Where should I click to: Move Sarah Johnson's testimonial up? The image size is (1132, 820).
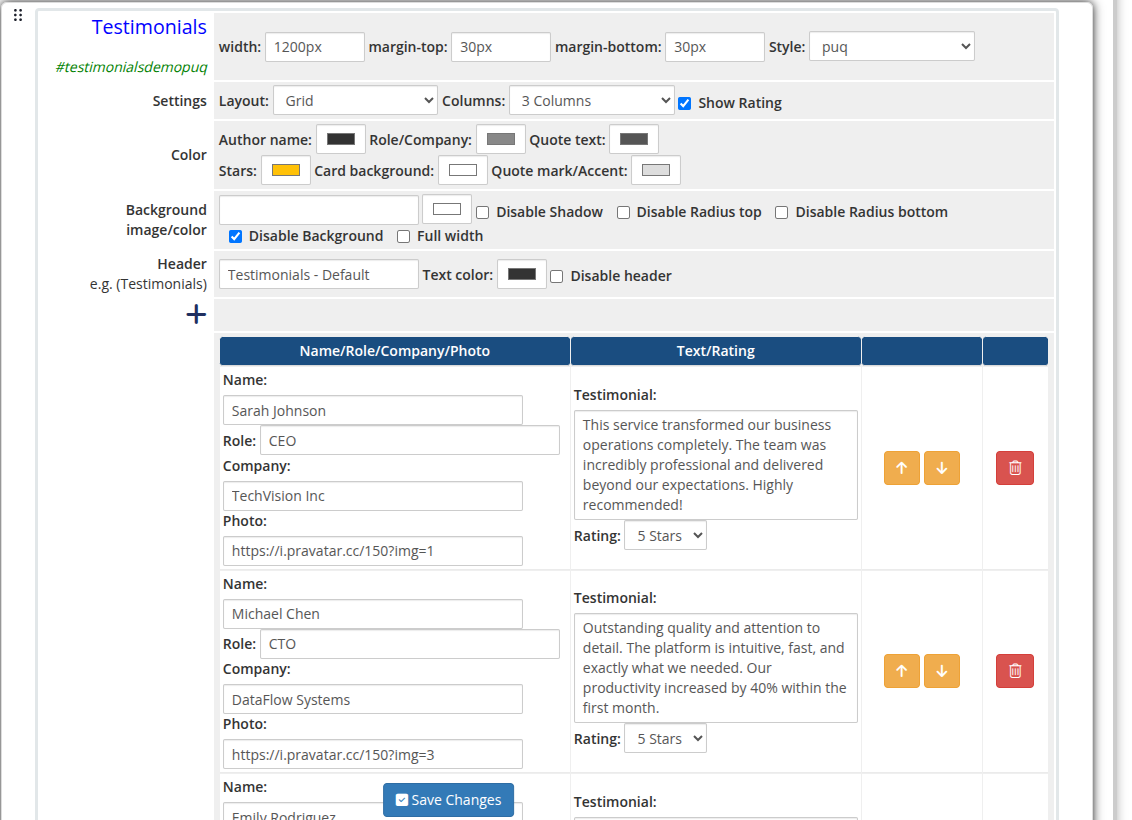[x=901, y=467]
